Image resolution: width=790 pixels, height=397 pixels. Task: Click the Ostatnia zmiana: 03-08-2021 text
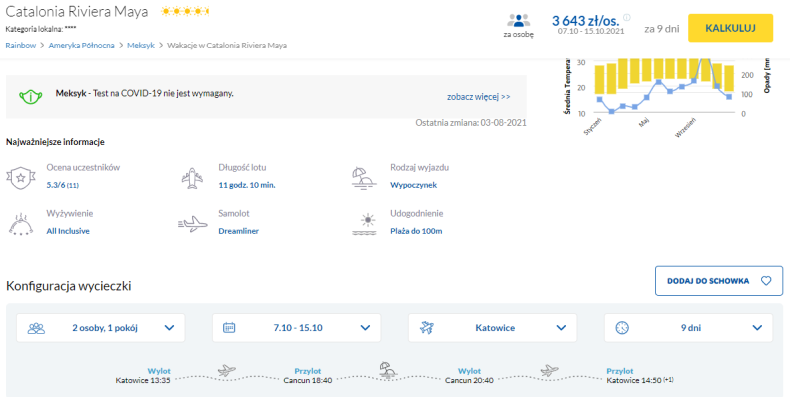pos(471,122)
